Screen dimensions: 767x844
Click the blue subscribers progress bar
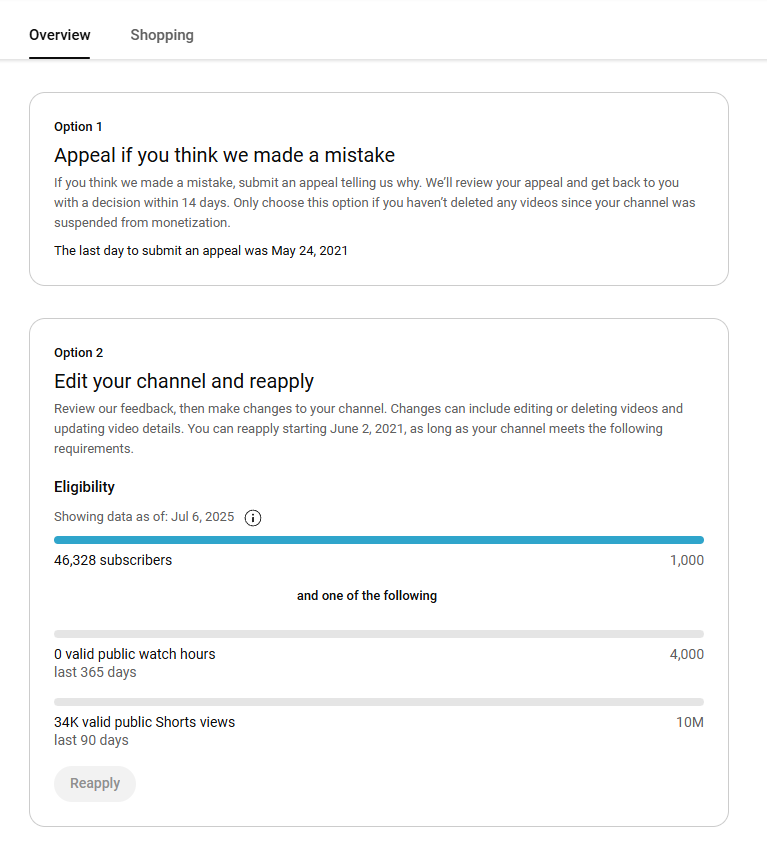[x=378, y=540]
